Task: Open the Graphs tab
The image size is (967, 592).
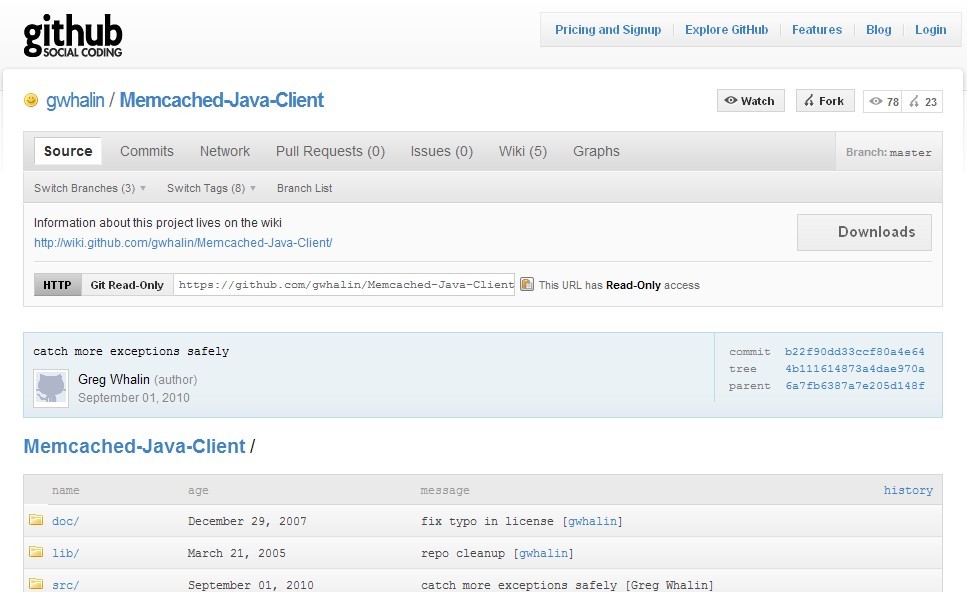Action: 596,151
